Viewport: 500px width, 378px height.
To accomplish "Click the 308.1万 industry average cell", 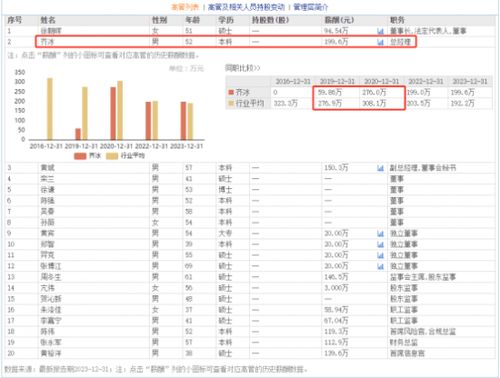I will tap(374, 103).
